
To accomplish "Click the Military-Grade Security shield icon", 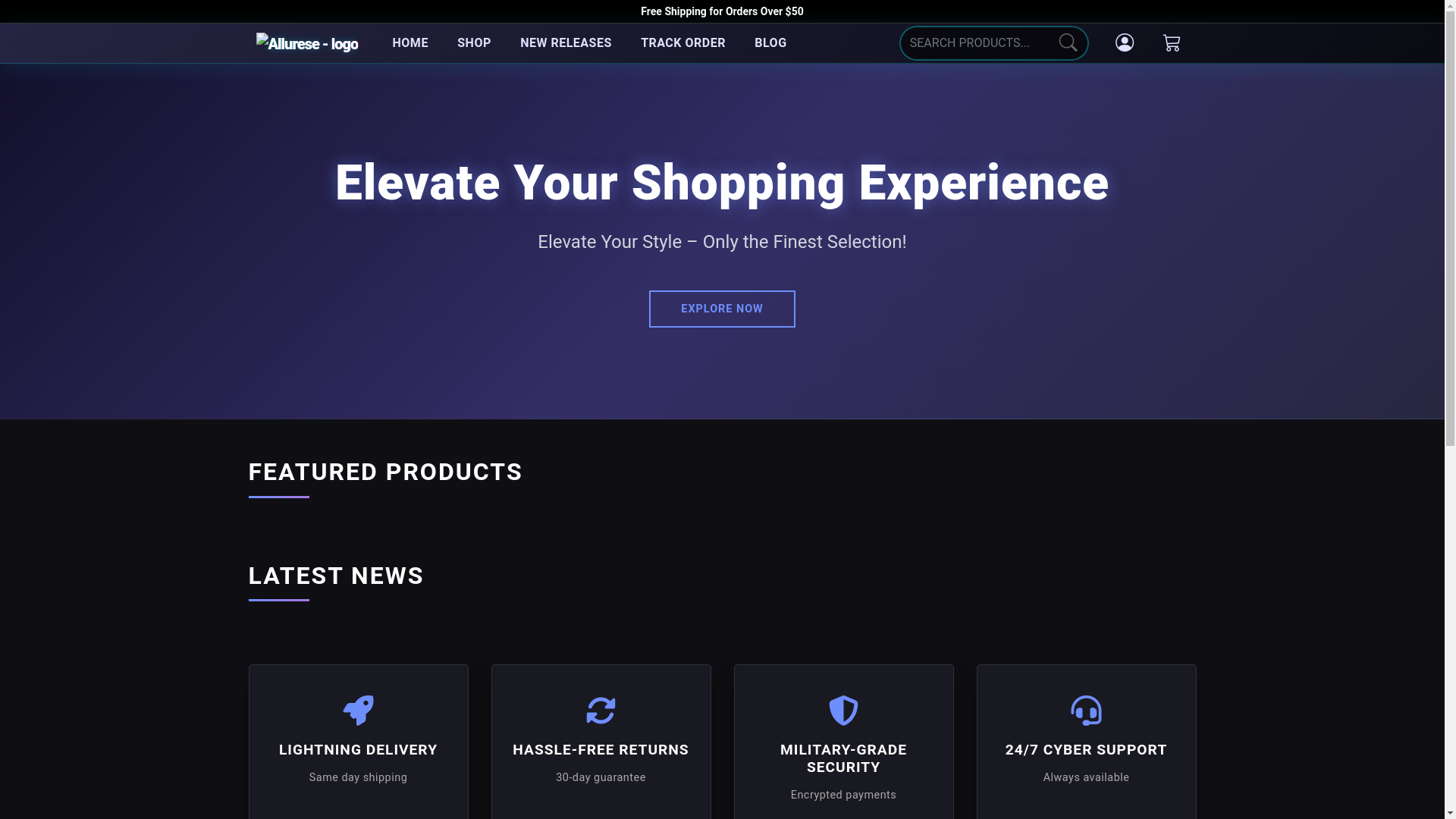I will tap(843, 711).
